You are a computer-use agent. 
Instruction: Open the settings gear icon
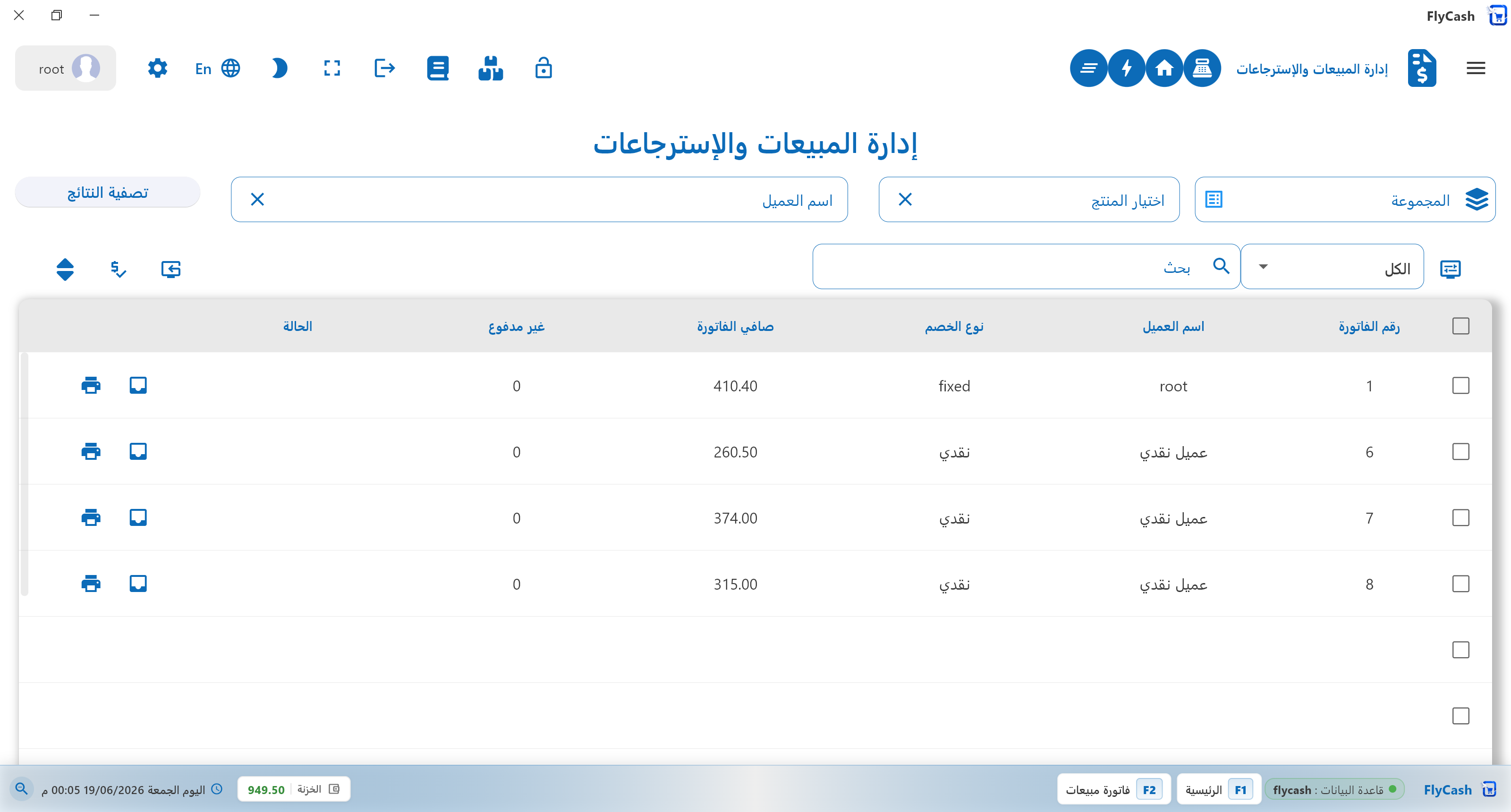pyautogui.click(x=157, y=68)
